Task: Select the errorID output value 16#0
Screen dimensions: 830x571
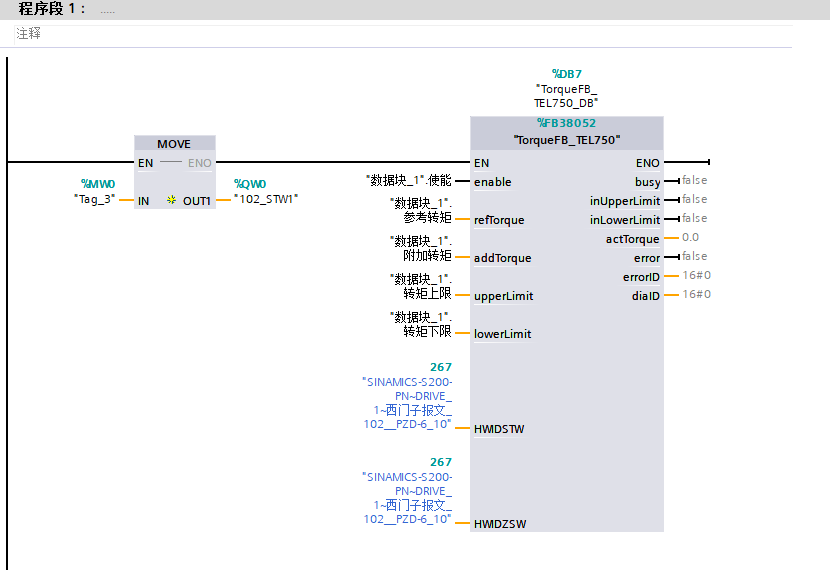Action: [x=696, y=276]
